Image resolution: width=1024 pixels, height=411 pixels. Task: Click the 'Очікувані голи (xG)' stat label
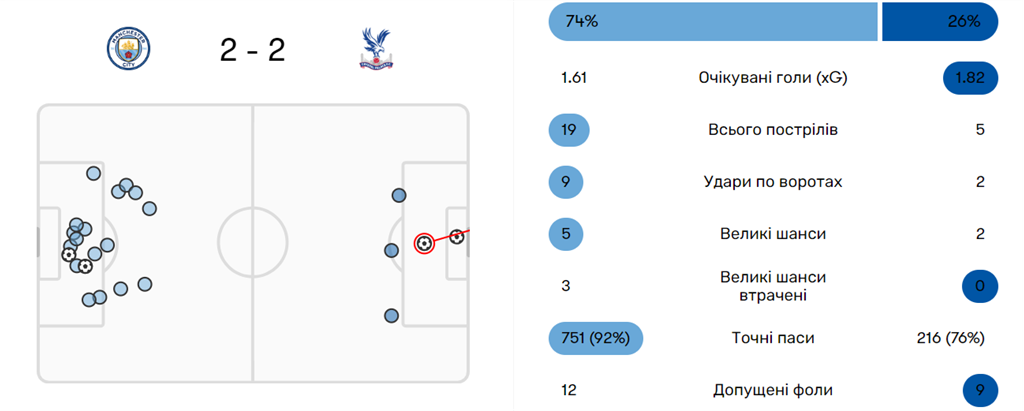click(772, 78)
